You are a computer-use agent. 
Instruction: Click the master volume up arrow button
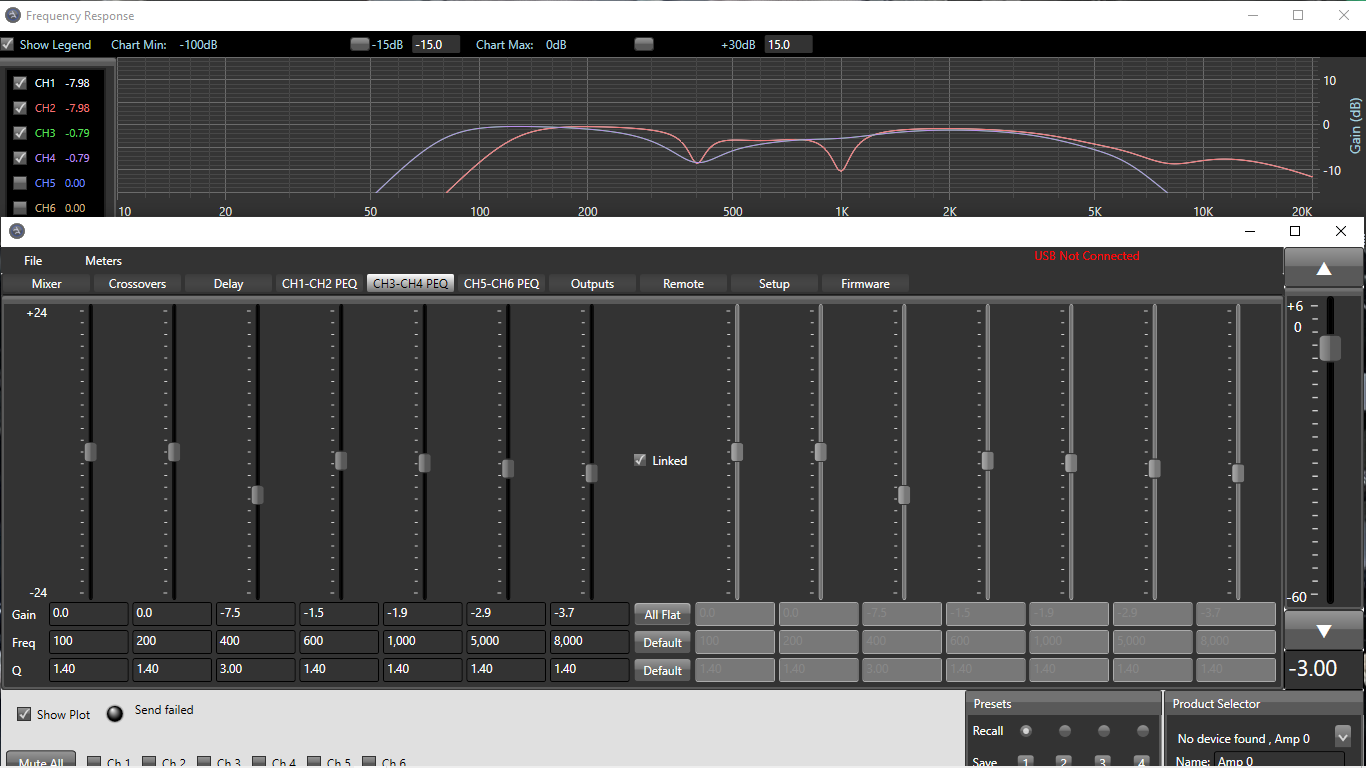coord(1323,268)
